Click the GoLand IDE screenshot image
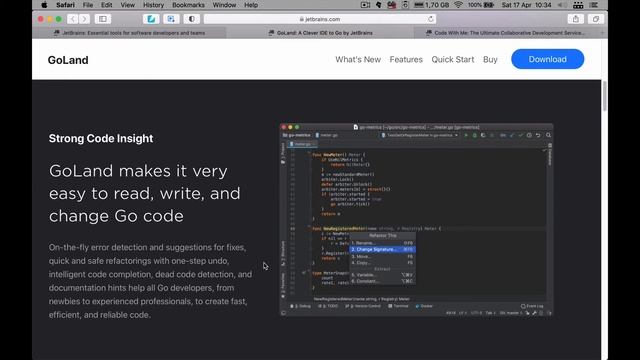Viewport: 640px width, 360px height. (x=416, y=220)
